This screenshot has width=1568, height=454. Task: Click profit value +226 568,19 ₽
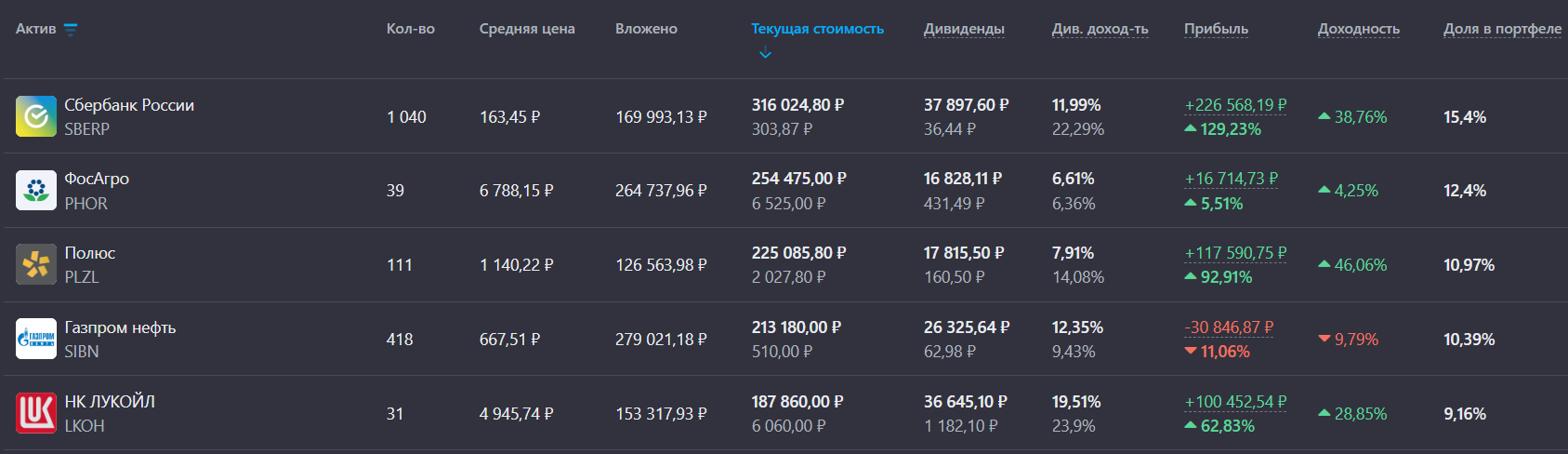coord(1235,105)
